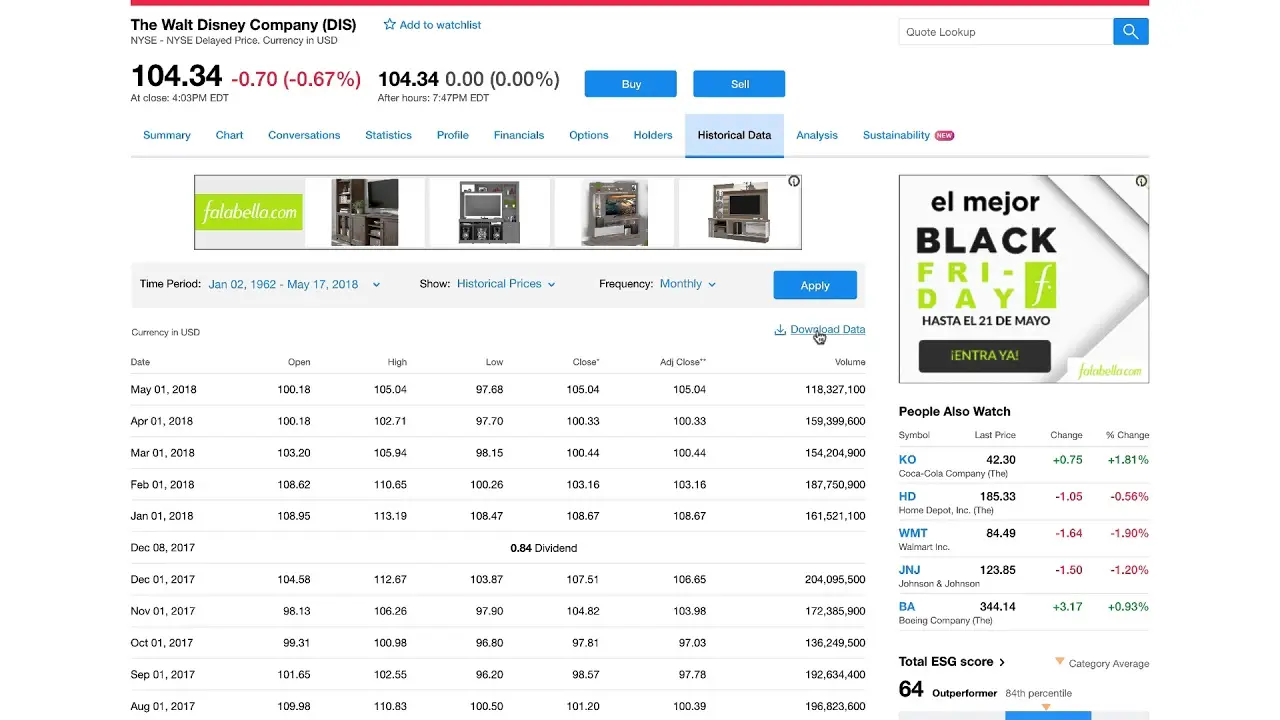Click the Download Data link
This screenshot has width=1280, height=720.
pyautogui.click(x=828, y=329)
